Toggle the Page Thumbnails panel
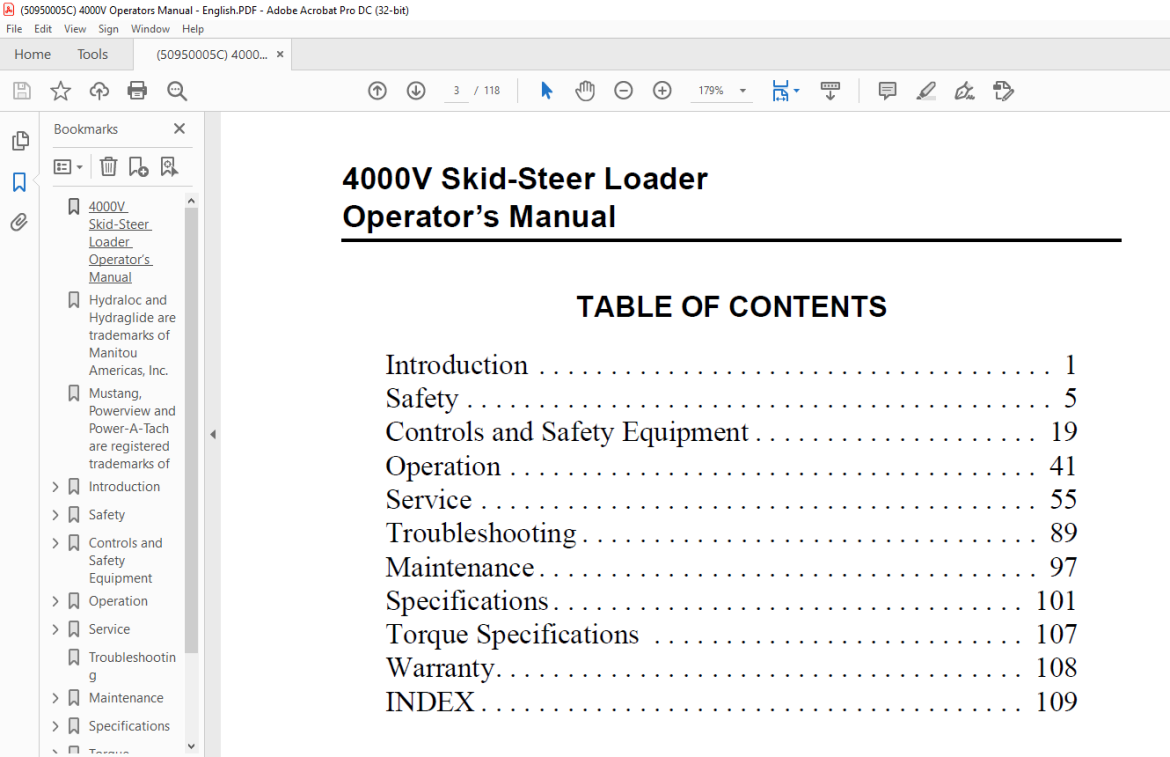Viewport: 1170px width, 757px height. pyautogui.click(x=20, y=141)
